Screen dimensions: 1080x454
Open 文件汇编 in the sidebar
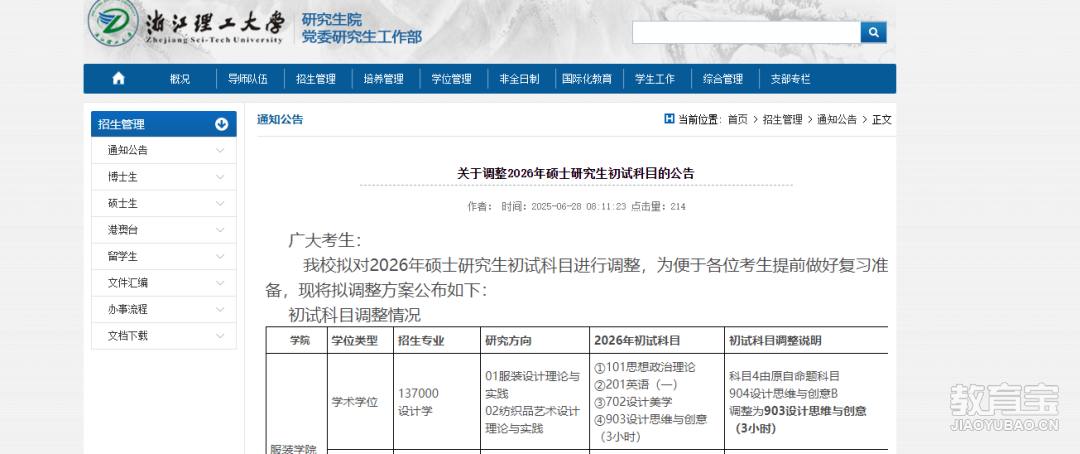point(128,283)
